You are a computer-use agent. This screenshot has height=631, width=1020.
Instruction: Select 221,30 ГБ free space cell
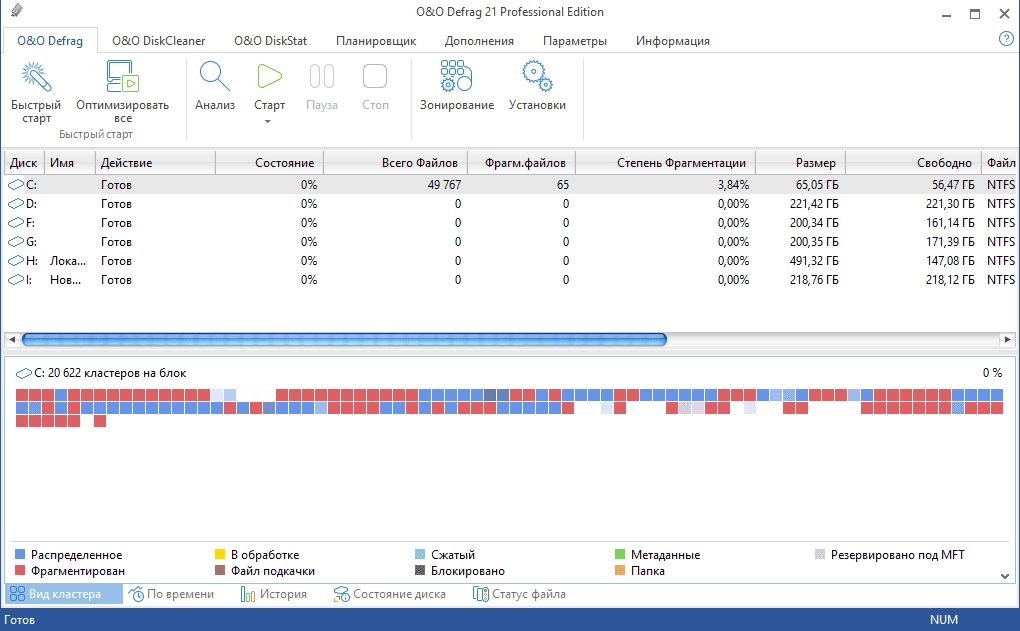(x=950, y=204)
